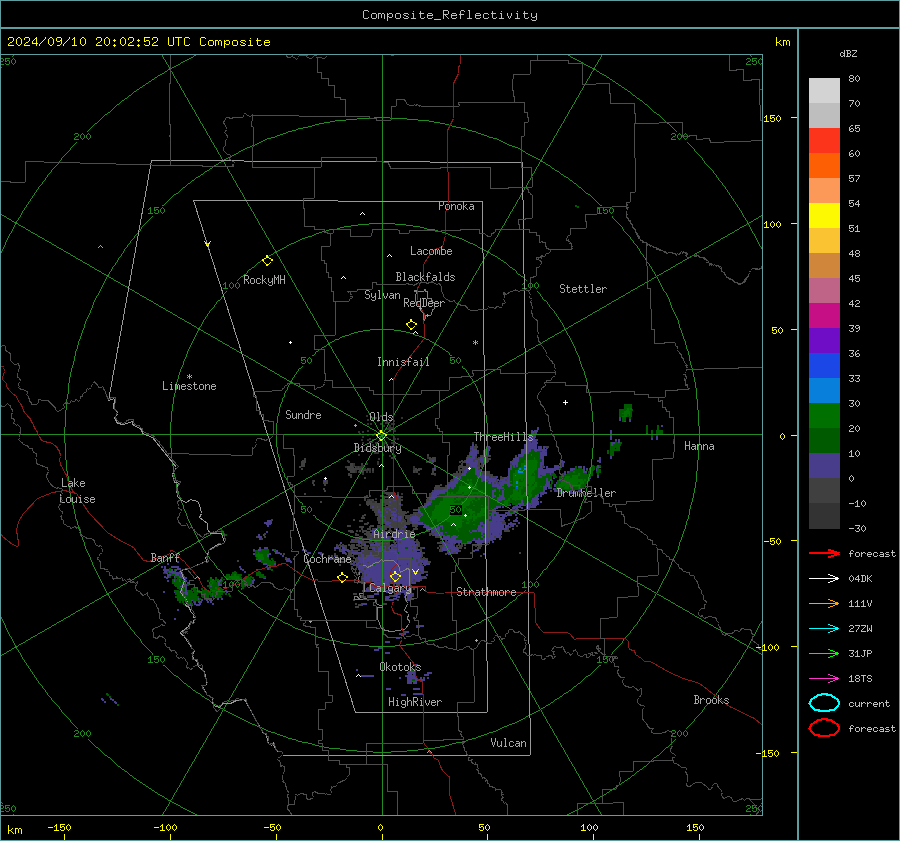
Task: Click the asterisk marker above Limestone
Action: click(189, 377)
